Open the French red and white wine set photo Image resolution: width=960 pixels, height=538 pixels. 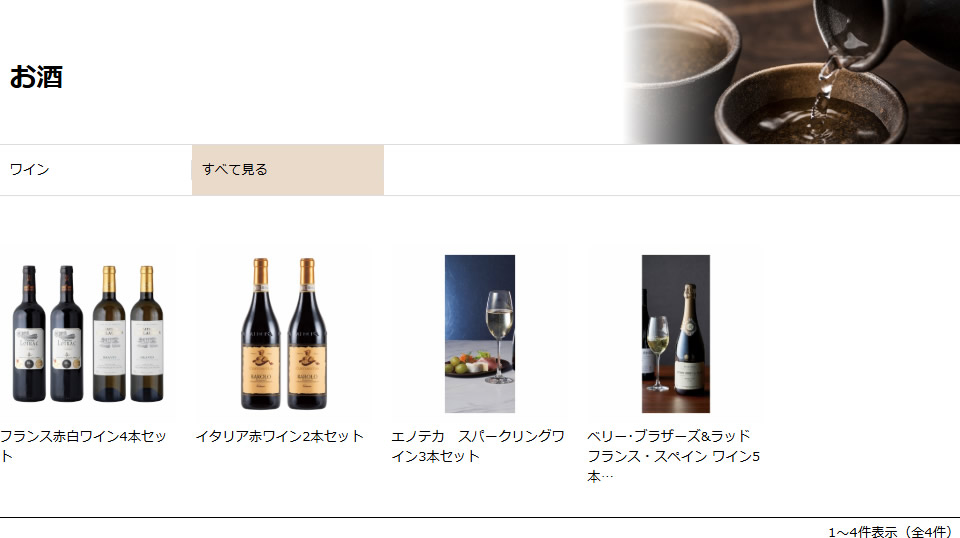point(88,334)
